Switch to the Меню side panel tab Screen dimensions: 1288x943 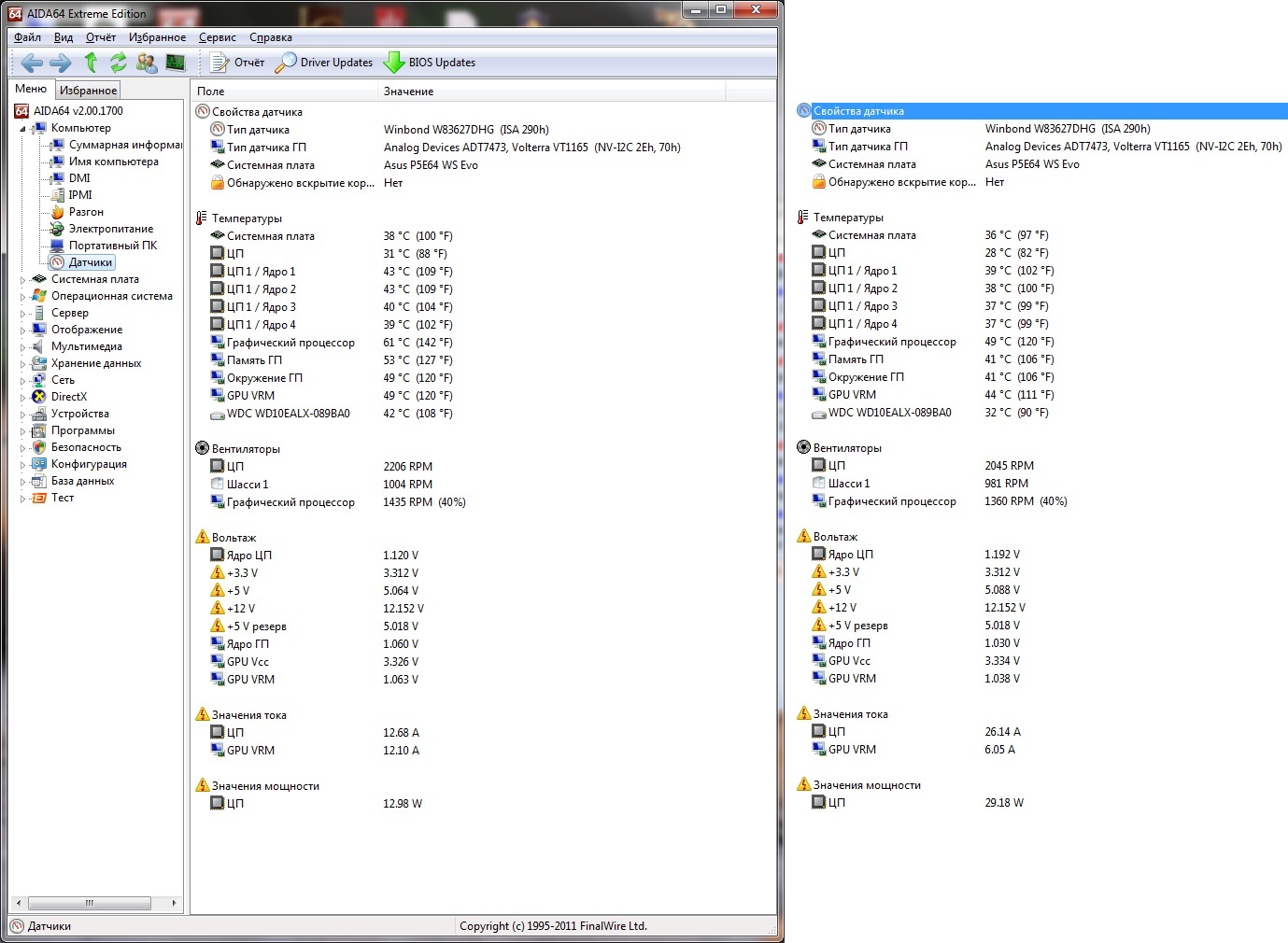31,89
